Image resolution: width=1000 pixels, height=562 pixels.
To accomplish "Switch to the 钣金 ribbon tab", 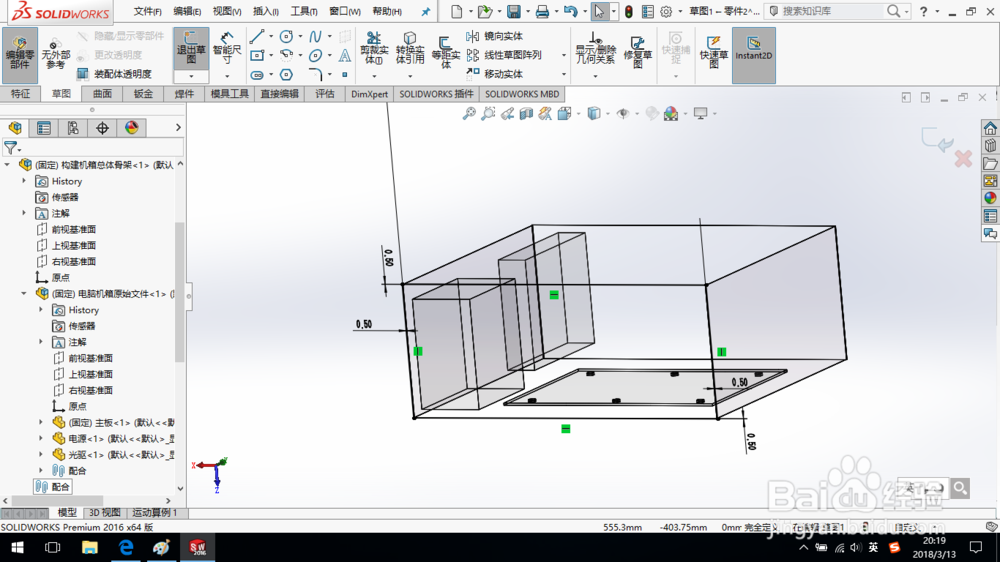I will pos(143,94).
